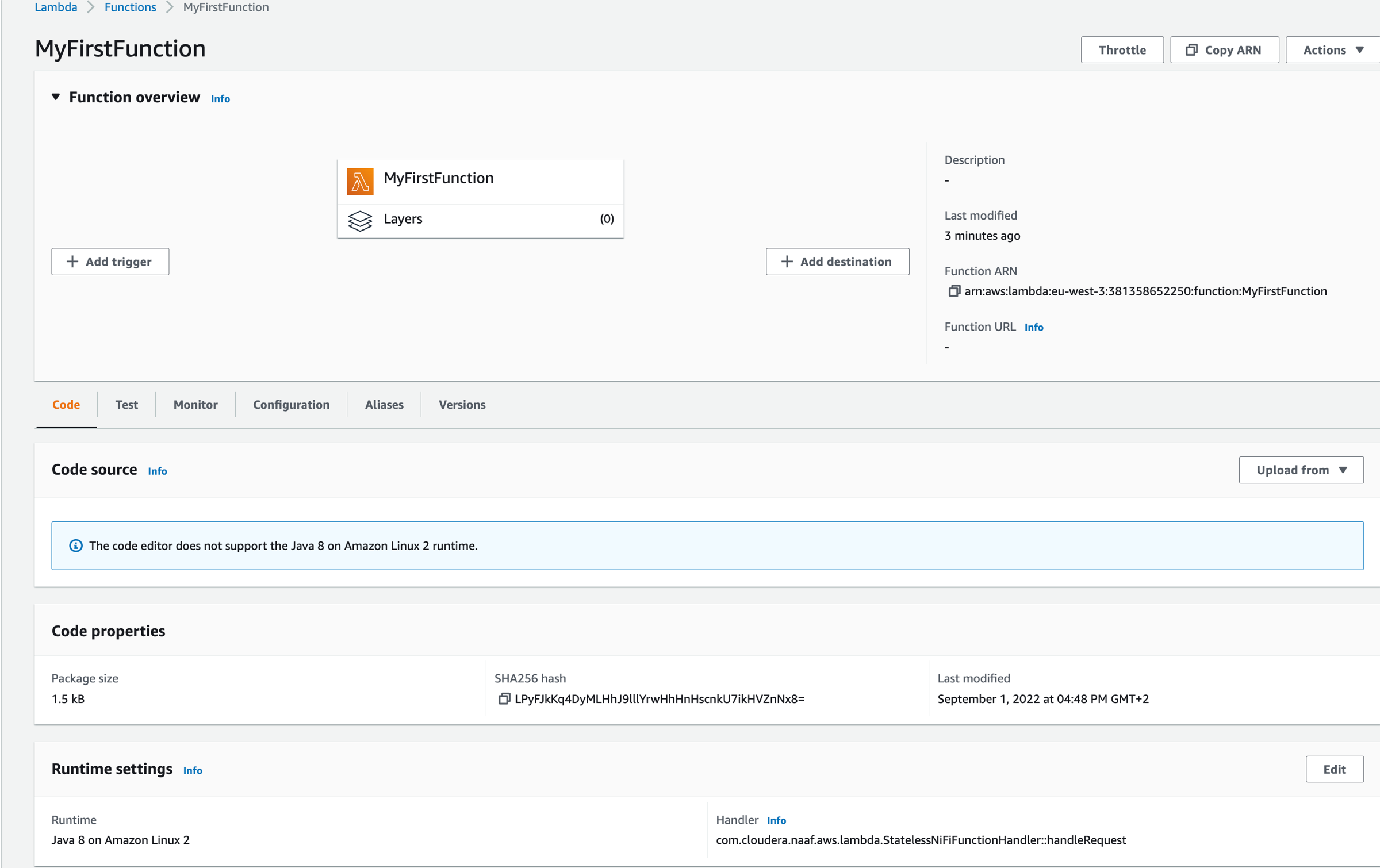This screenshot has width=1380, height=868.
Task: Copy the Function ARN via copy icon
Action: point(954,291)
